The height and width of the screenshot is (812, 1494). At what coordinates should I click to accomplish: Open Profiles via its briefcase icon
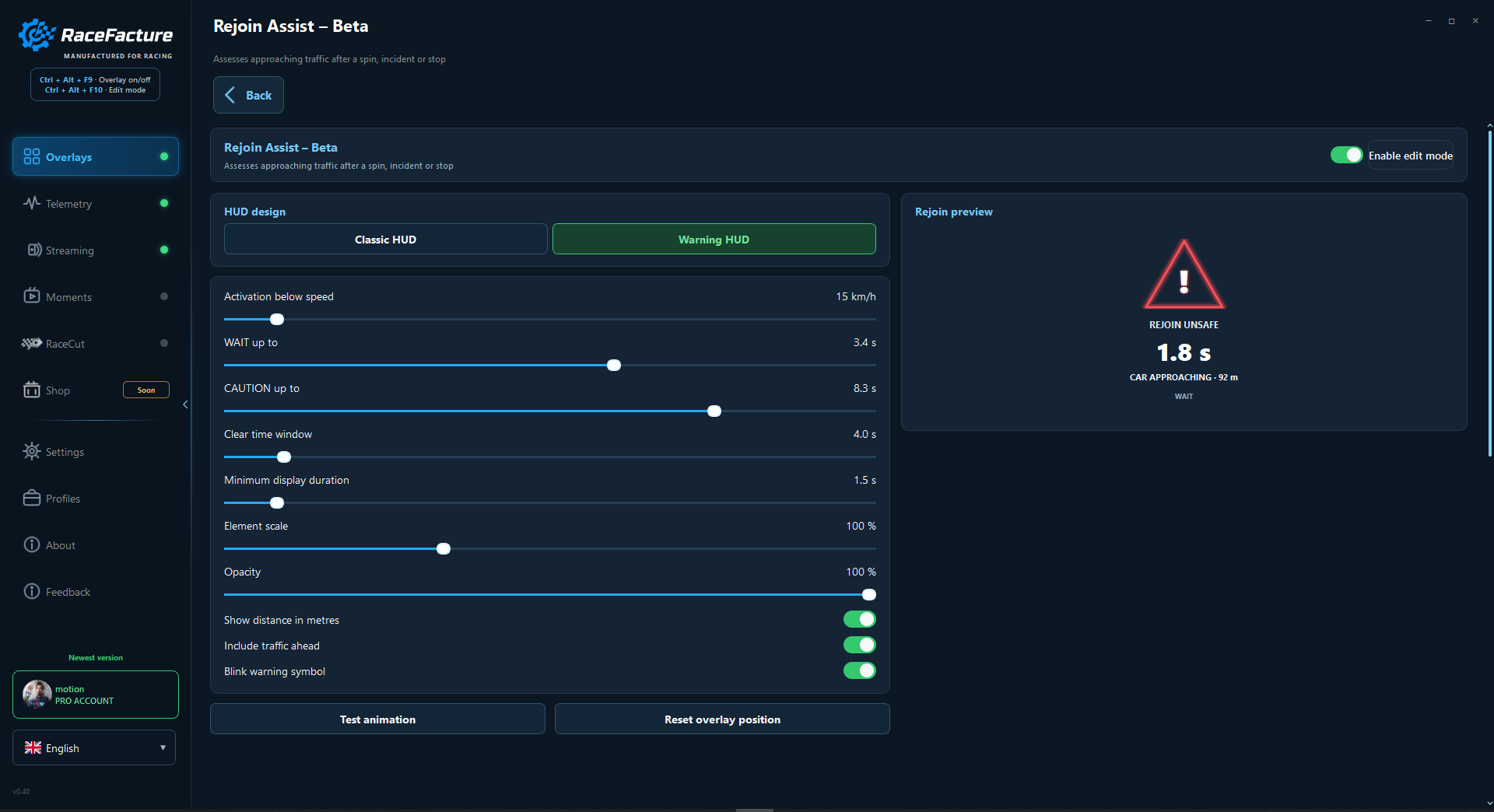point(32,498)
